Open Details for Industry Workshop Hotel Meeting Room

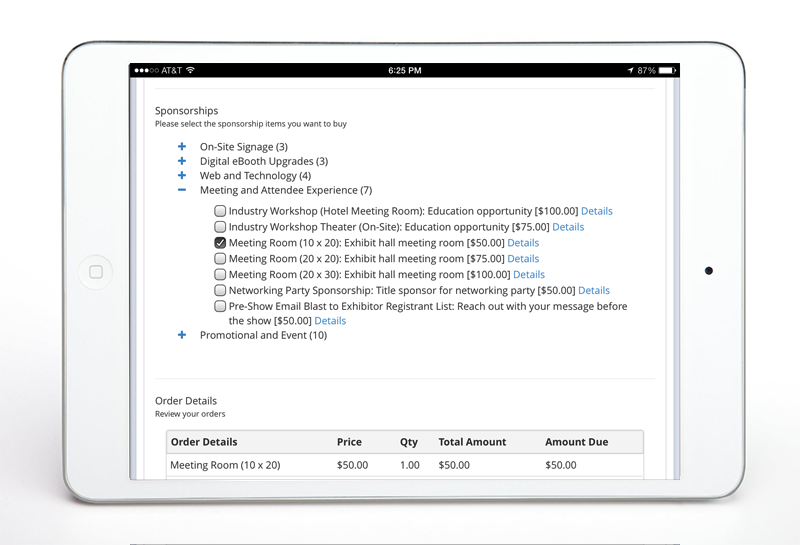(x=596, y=211)
